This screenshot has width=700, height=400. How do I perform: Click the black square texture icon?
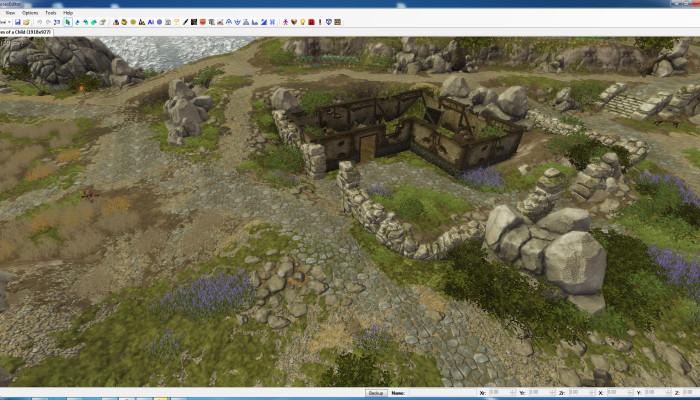tap(194, 22)
